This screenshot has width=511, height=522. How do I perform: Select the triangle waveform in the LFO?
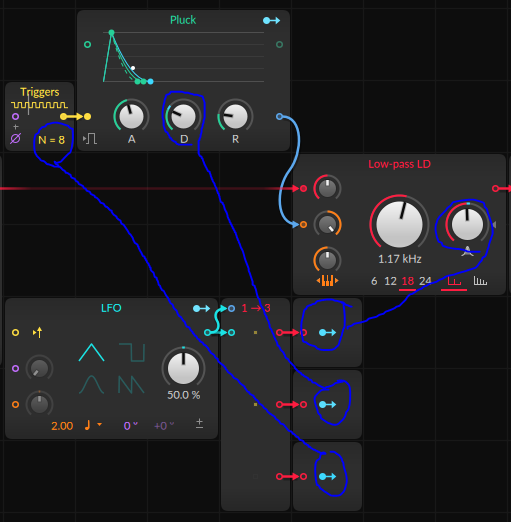coord(91,353)
